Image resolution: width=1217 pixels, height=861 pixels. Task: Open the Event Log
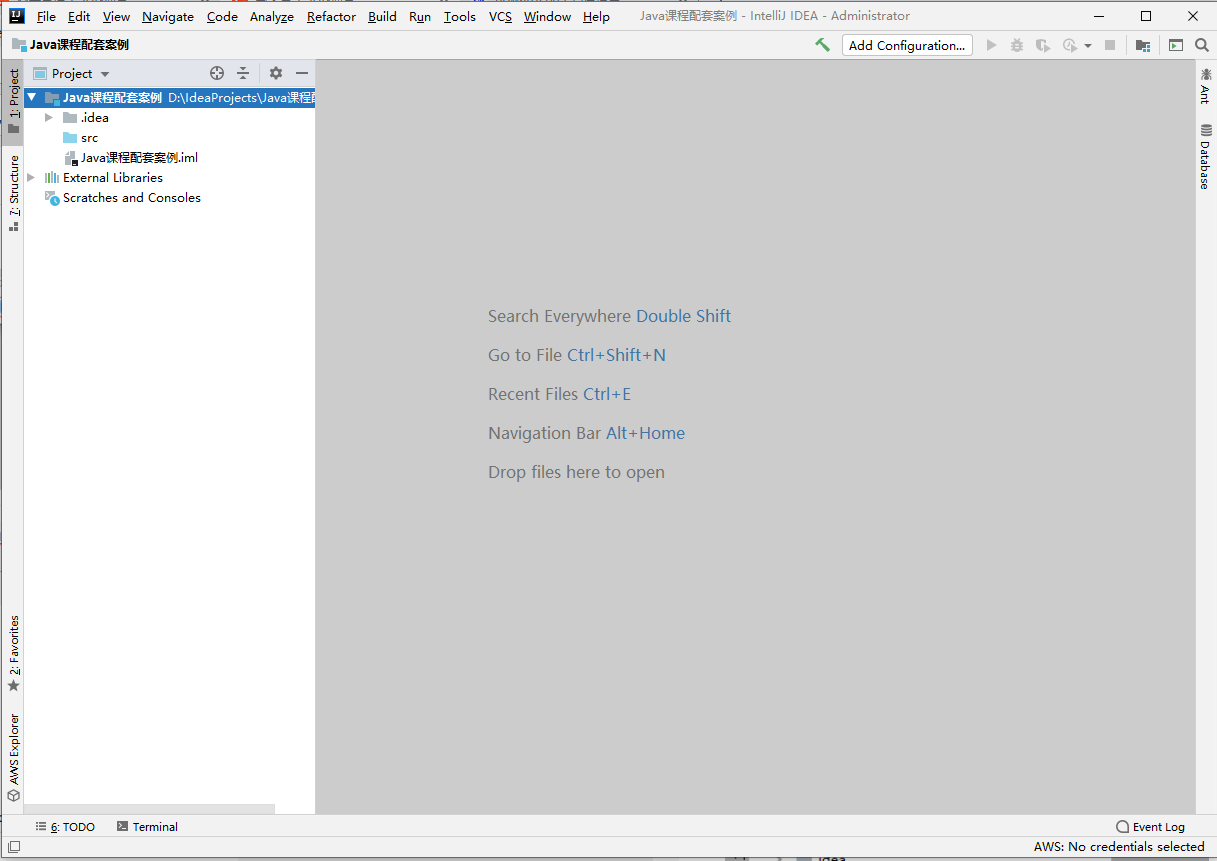click(x=1150, y=827)
